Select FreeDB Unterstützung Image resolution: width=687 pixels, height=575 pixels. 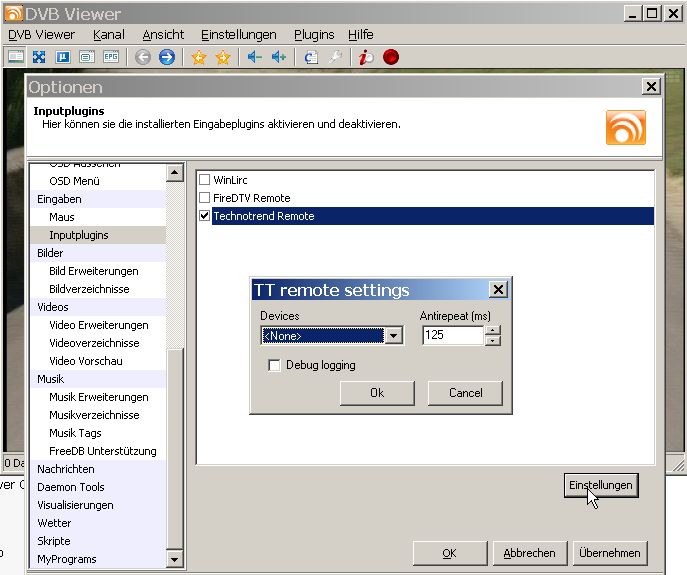coord(103,451)
